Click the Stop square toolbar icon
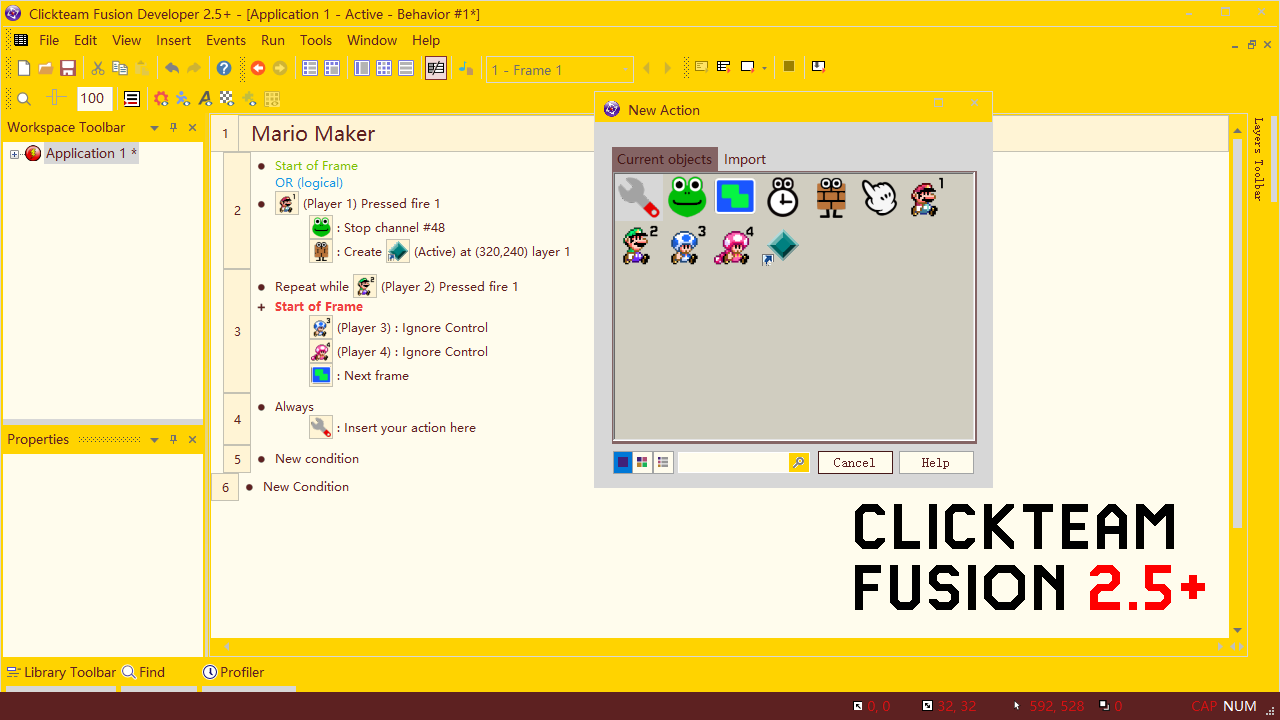1280x720 pixels. [x=789, y=67]
